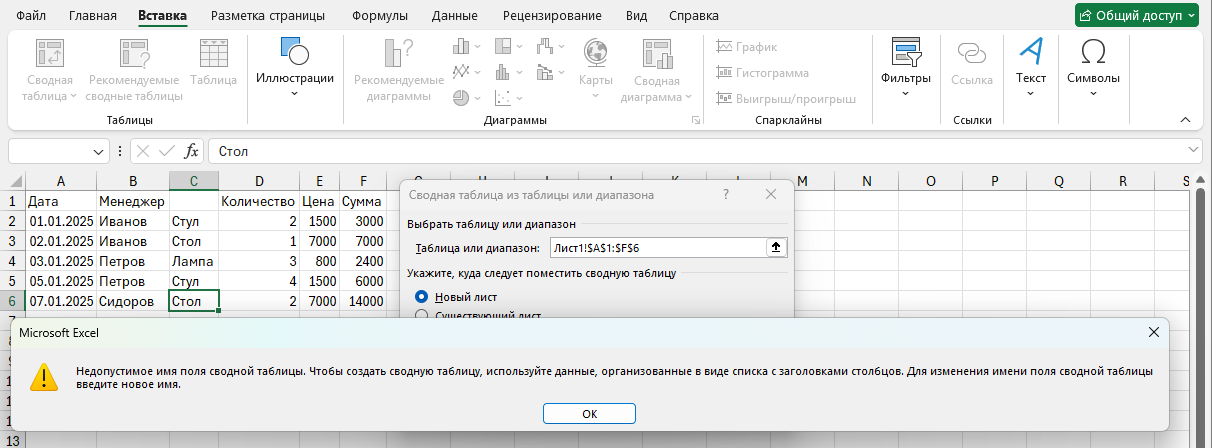Switch to the Вид tab

pos(636,16)
